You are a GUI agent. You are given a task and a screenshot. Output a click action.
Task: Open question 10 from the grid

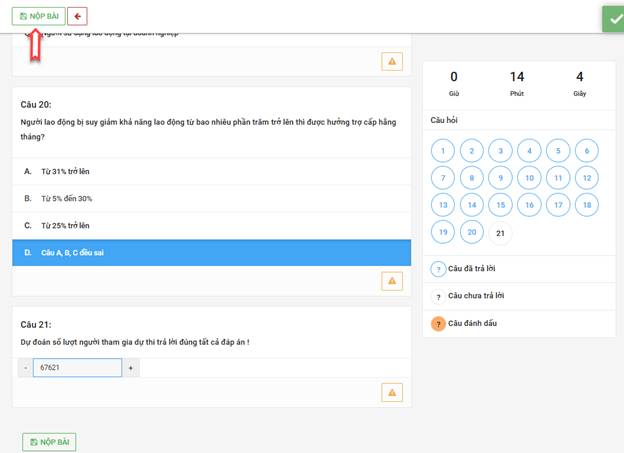(x=529, y=178)
